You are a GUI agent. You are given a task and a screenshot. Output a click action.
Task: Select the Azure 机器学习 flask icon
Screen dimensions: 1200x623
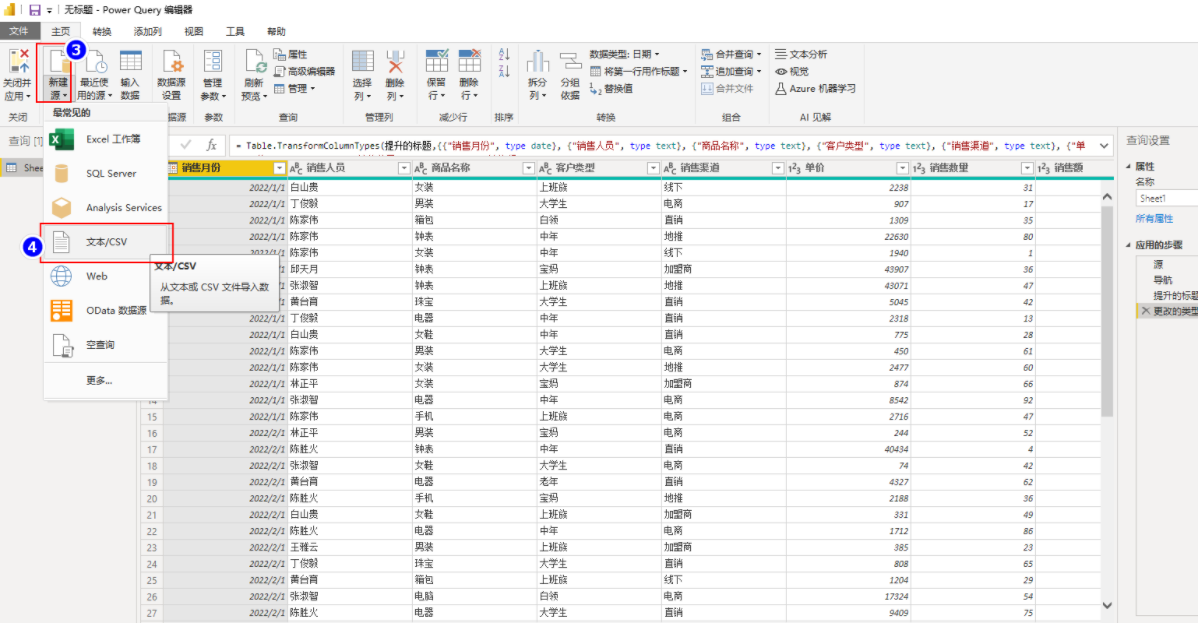tap(781, 88)
